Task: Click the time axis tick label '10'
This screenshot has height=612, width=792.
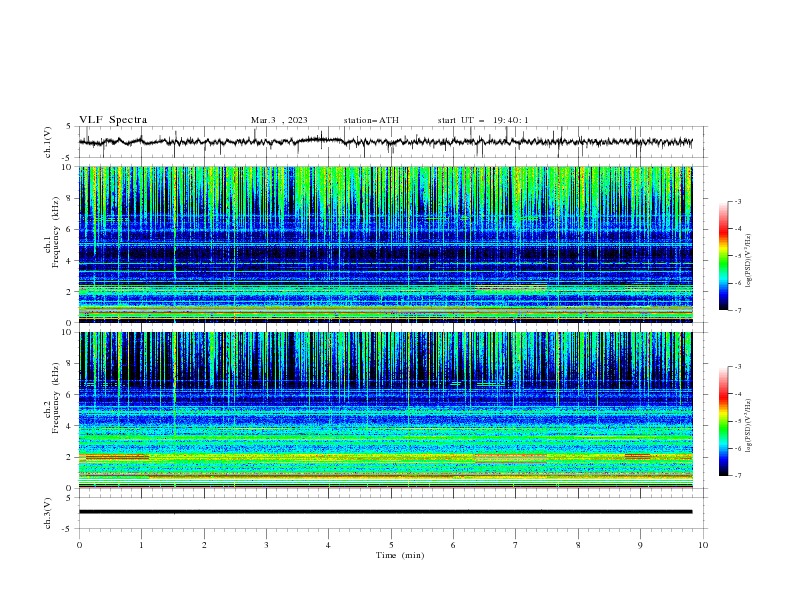Action: [x=703, y=545]
